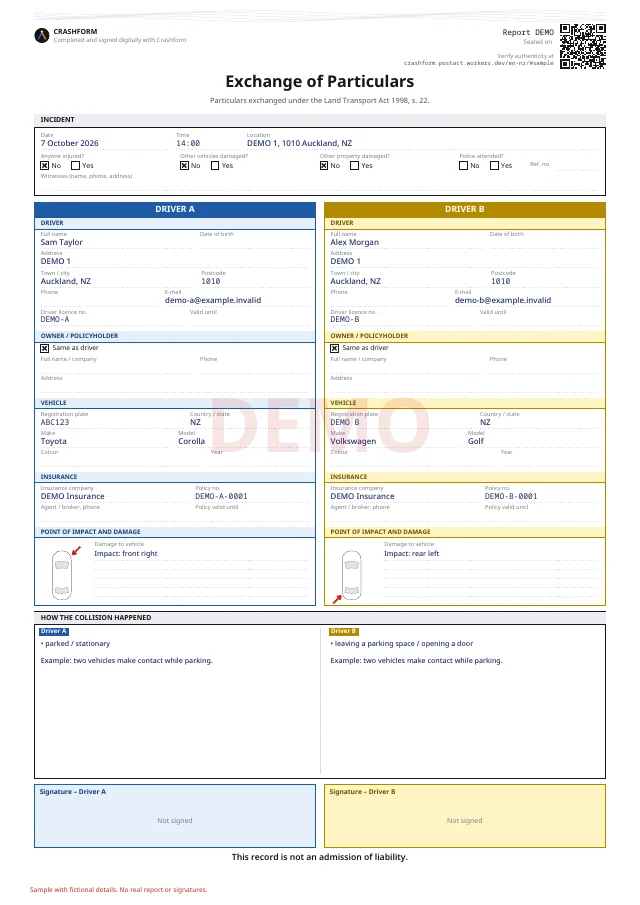This screenshot has width=640, height=905.
Task: Toggle Driver B 'Same as driver' checkbox
Action: [x=334, y=348]
